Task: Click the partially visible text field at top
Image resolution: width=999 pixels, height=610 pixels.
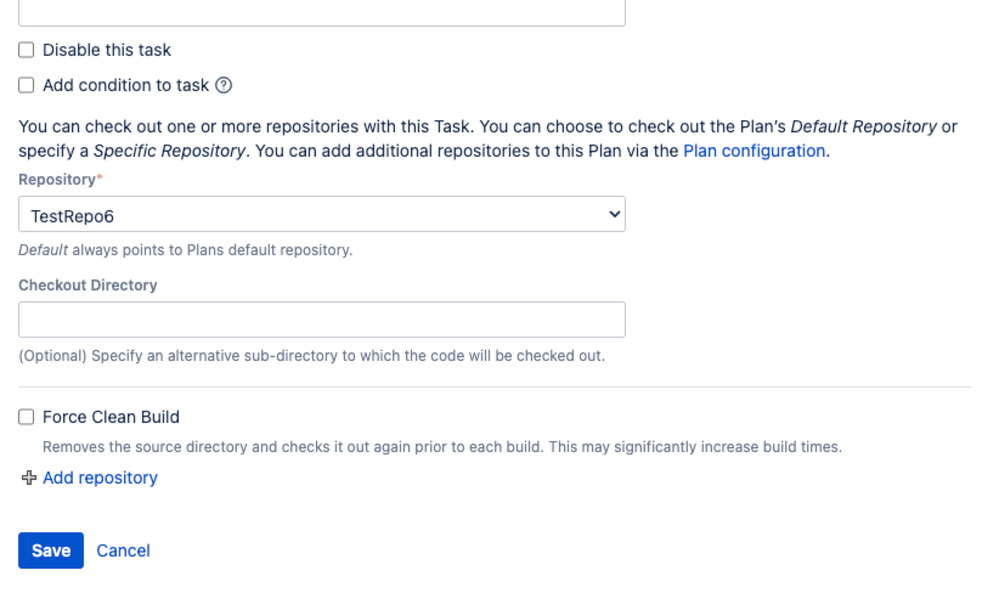Action: point(322,13)
